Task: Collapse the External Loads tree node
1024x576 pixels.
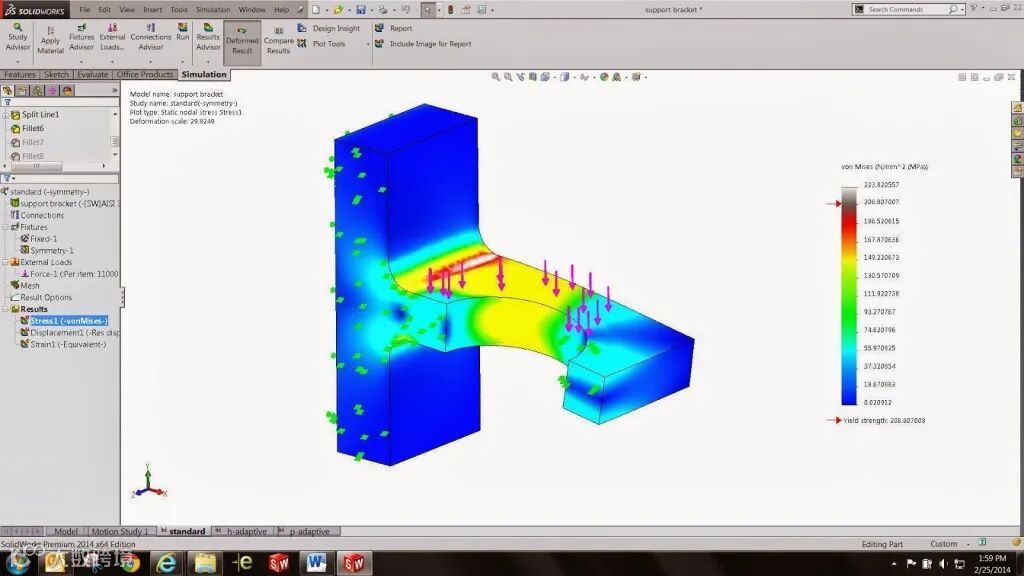Action: tap(5, 263)
